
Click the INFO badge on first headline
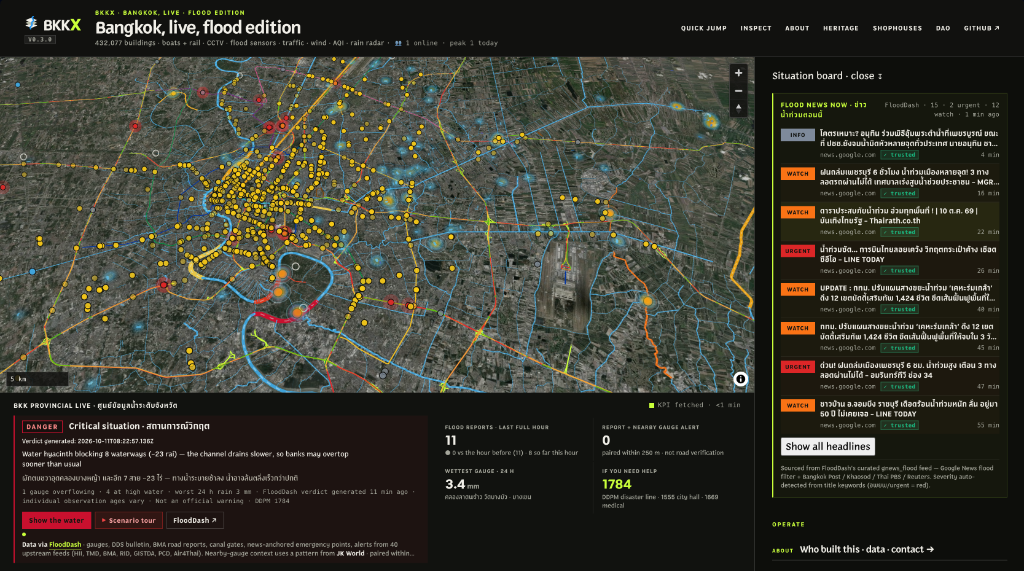pos(797,135)
